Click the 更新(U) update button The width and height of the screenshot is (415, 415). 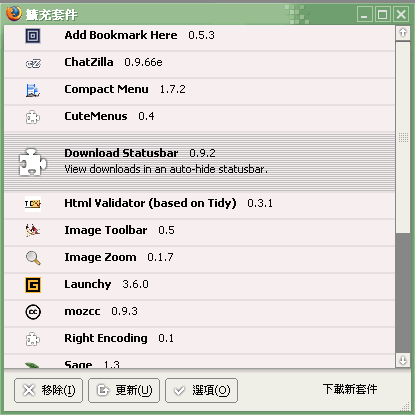(x=124, y=390)
